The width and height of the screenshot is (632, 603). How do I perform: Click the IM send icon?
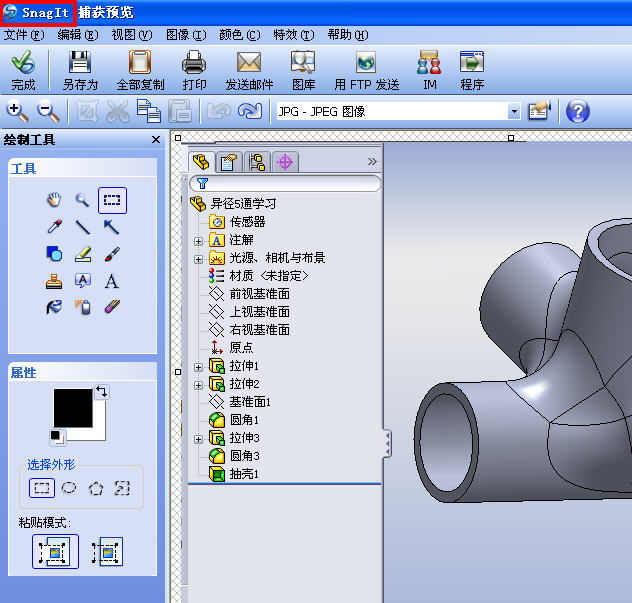tap(429, 62)
